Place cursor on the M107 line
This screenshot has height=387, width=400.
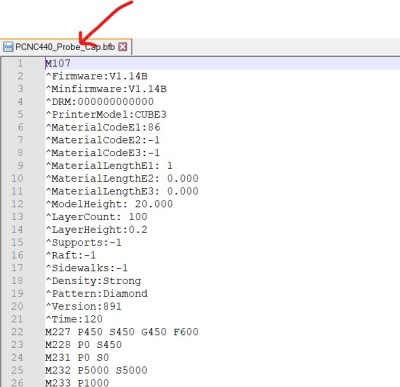(58, 63)
